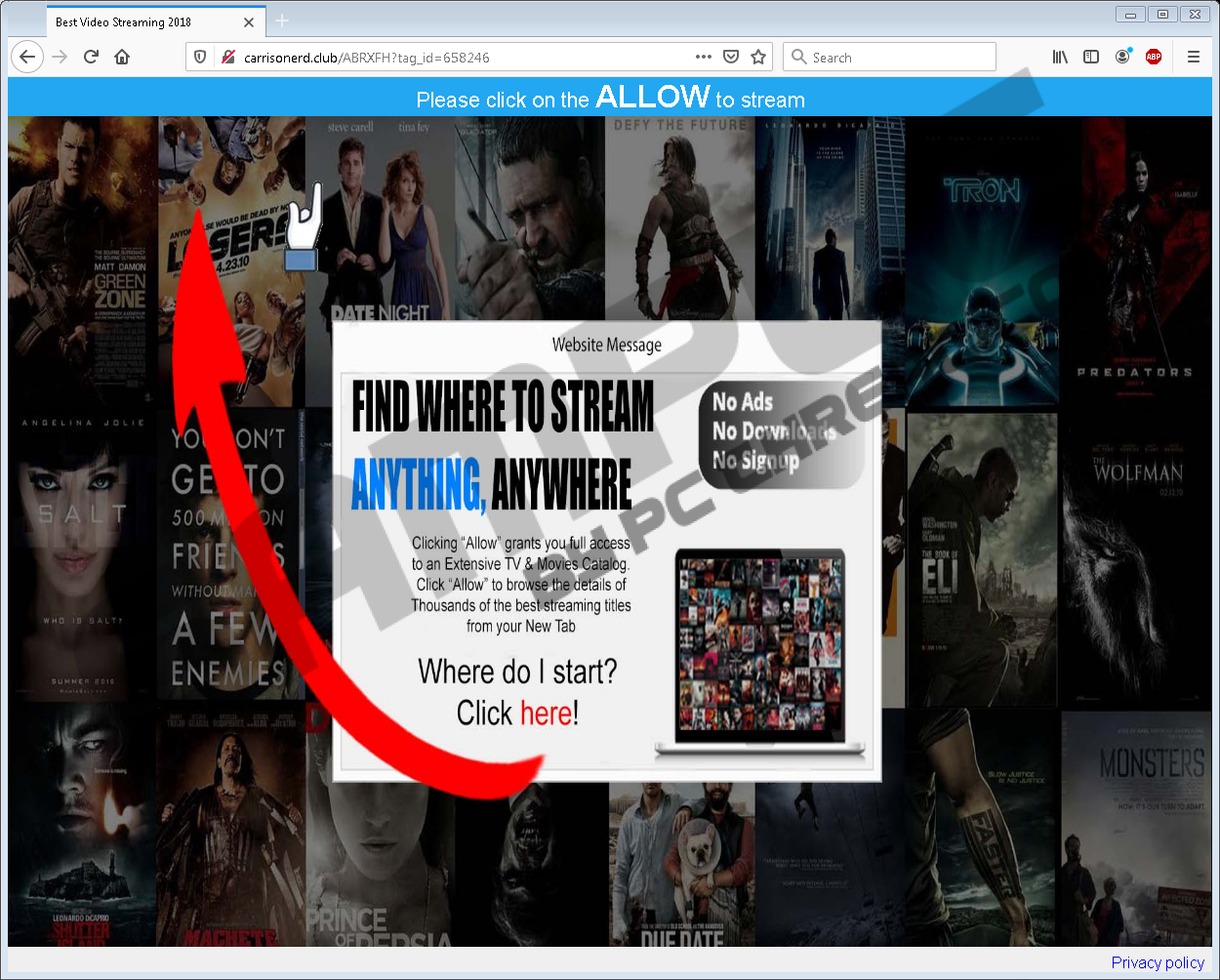
Task: Click the Privacy policy link
Action: click(x=1158, y=962)
